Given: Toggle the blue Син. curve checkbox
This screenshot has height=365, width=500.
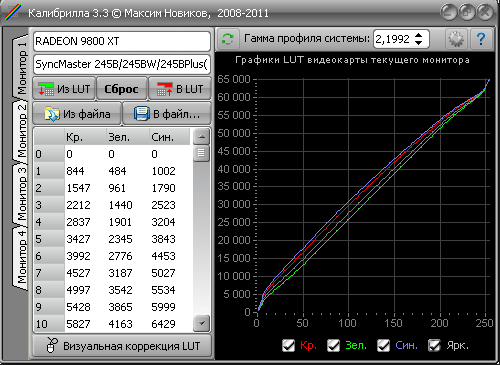Looking at the screenshot, I should (383, 346).
